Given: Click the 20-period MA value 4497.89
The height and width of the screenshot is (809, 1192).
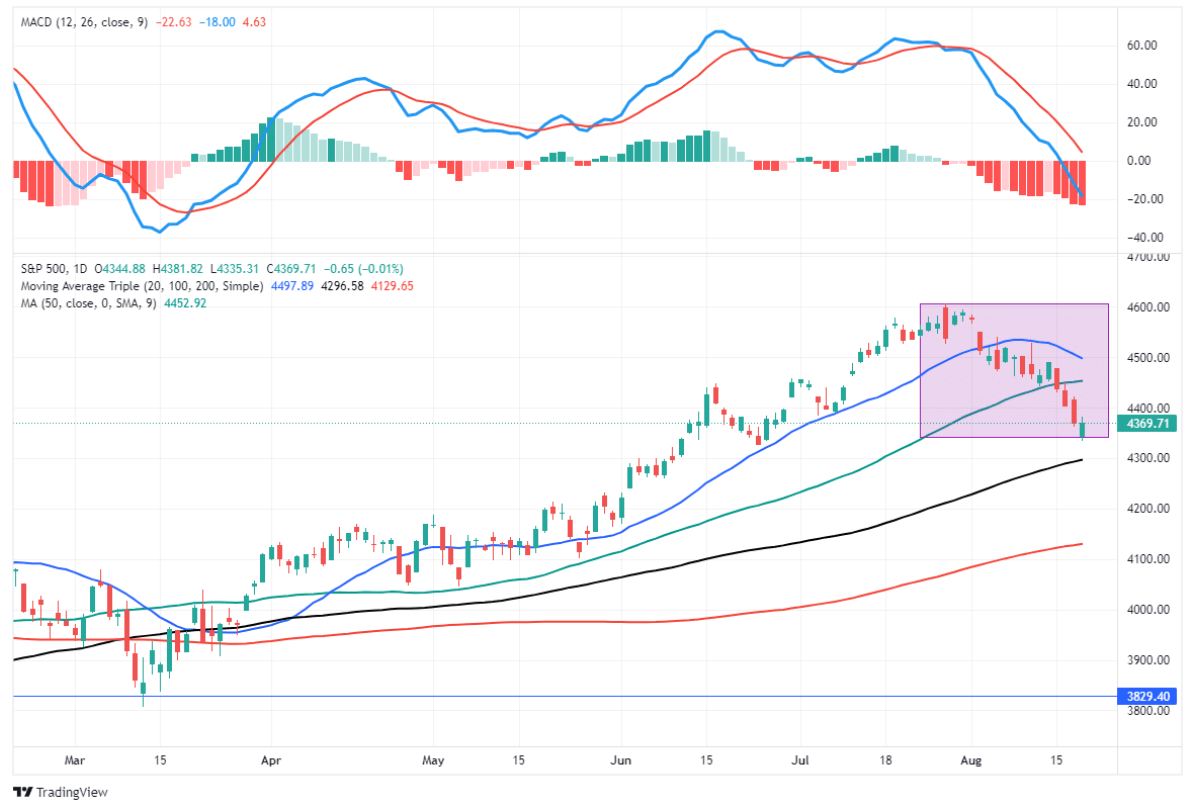Looking at the screenshot, I should pos(292,286).
